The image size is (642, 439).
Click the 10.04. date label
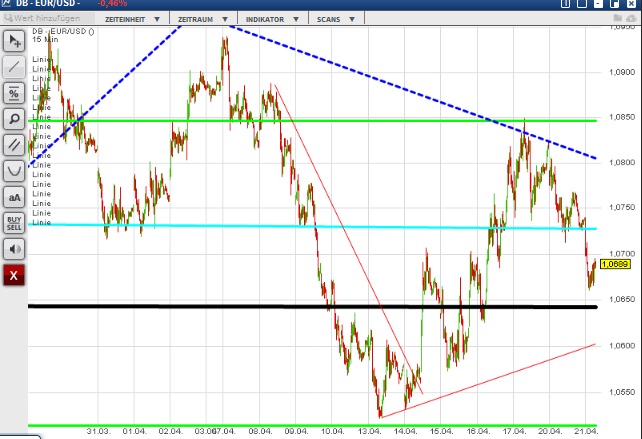tap(332, 431)
